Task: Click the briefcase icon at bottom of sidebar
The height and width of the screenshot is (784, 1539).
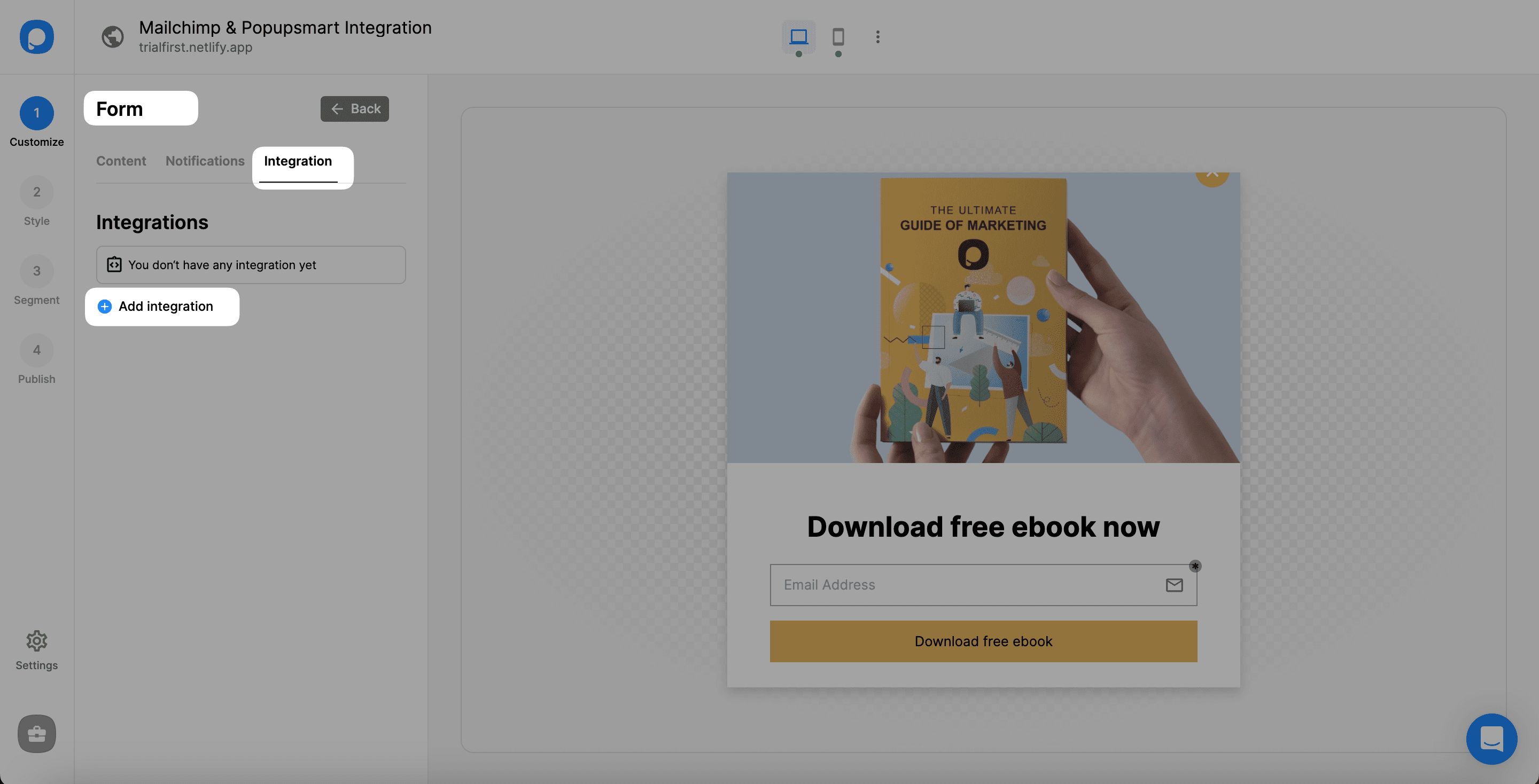Action: coord(36,734)
